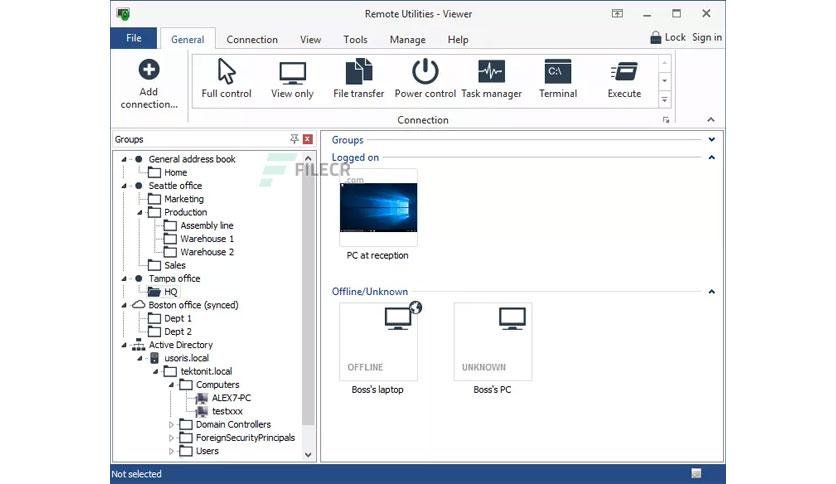Open the Task manager connection mode

pos(491,79)
